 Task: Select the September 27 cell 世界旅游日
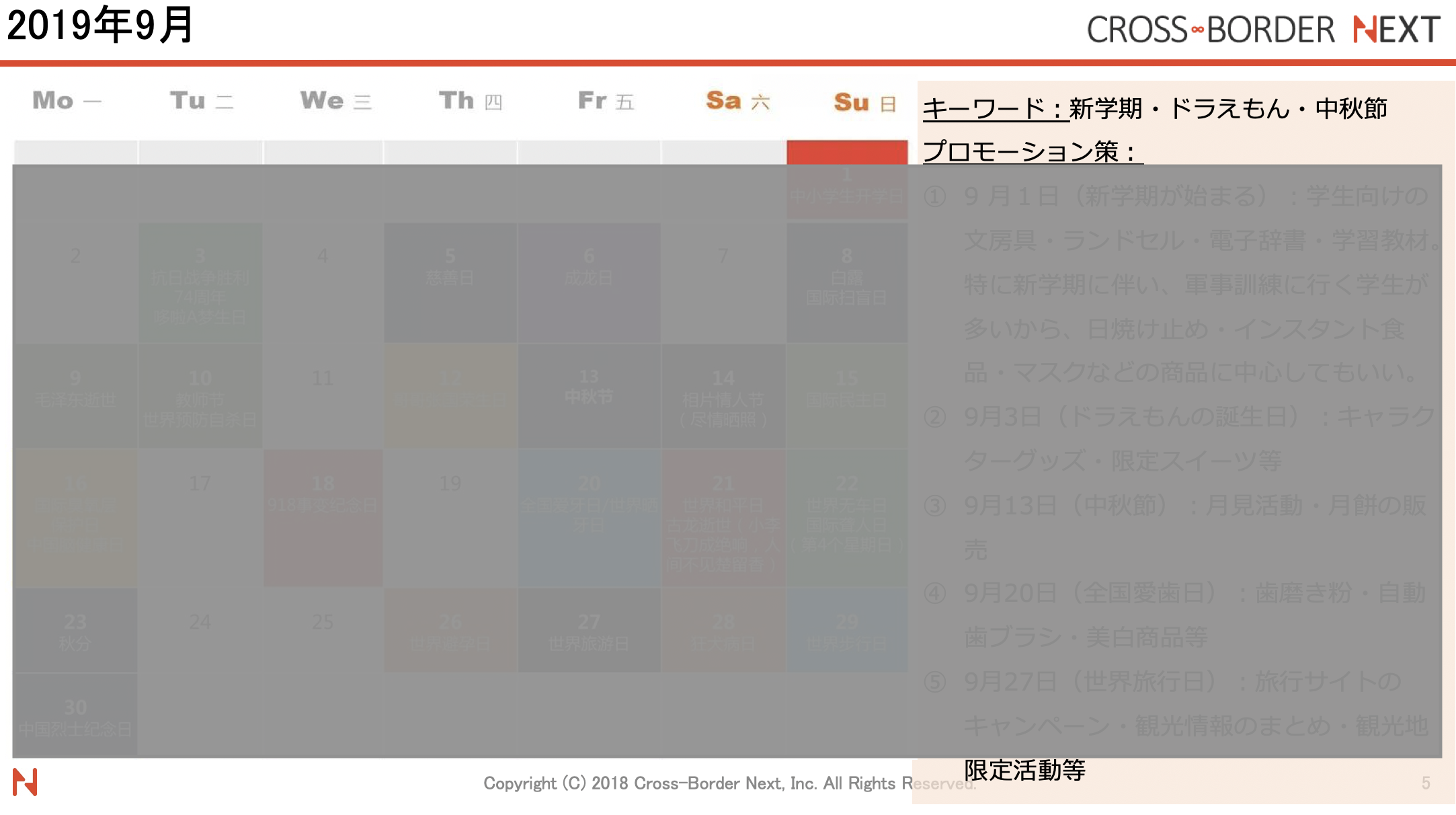tap(589, 630)
